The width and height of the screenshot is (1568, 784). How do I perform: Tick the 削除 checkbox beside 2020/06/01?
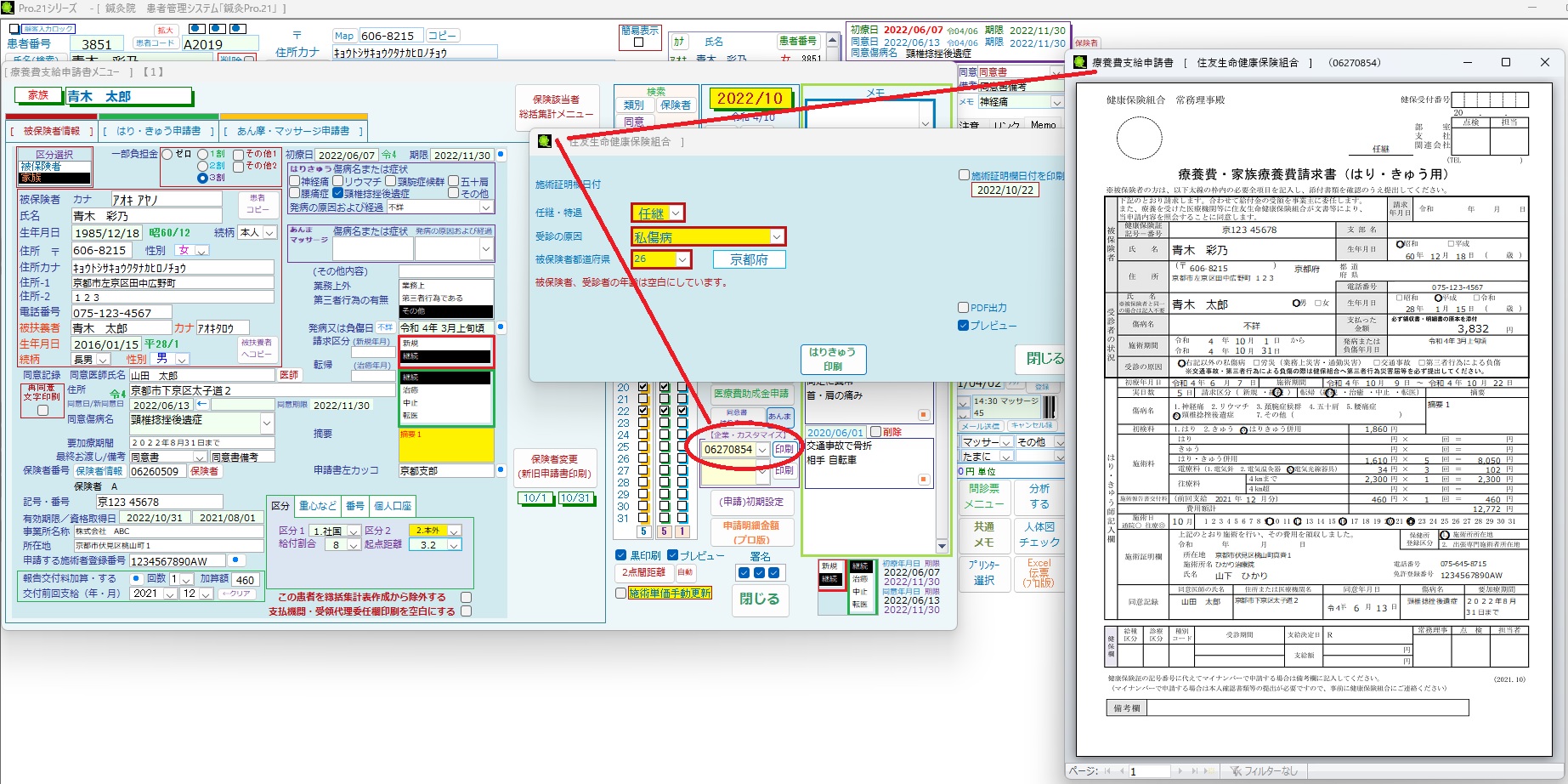(875, 432)
